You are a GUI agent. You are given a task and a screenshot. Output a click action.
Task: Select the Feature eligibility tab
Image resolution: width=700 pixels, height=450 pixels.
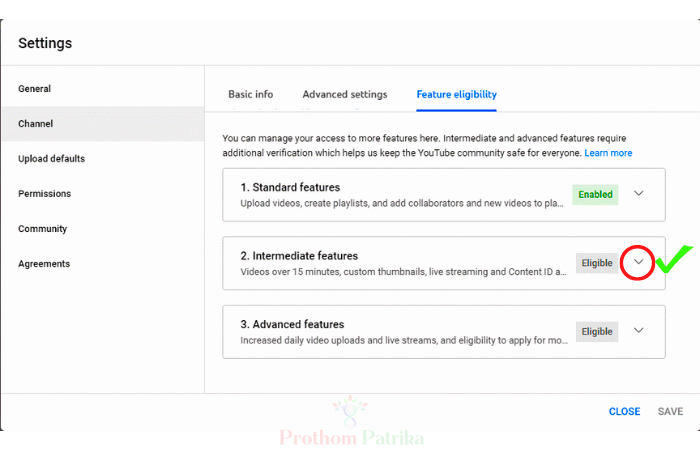click(x=456, y=94)
